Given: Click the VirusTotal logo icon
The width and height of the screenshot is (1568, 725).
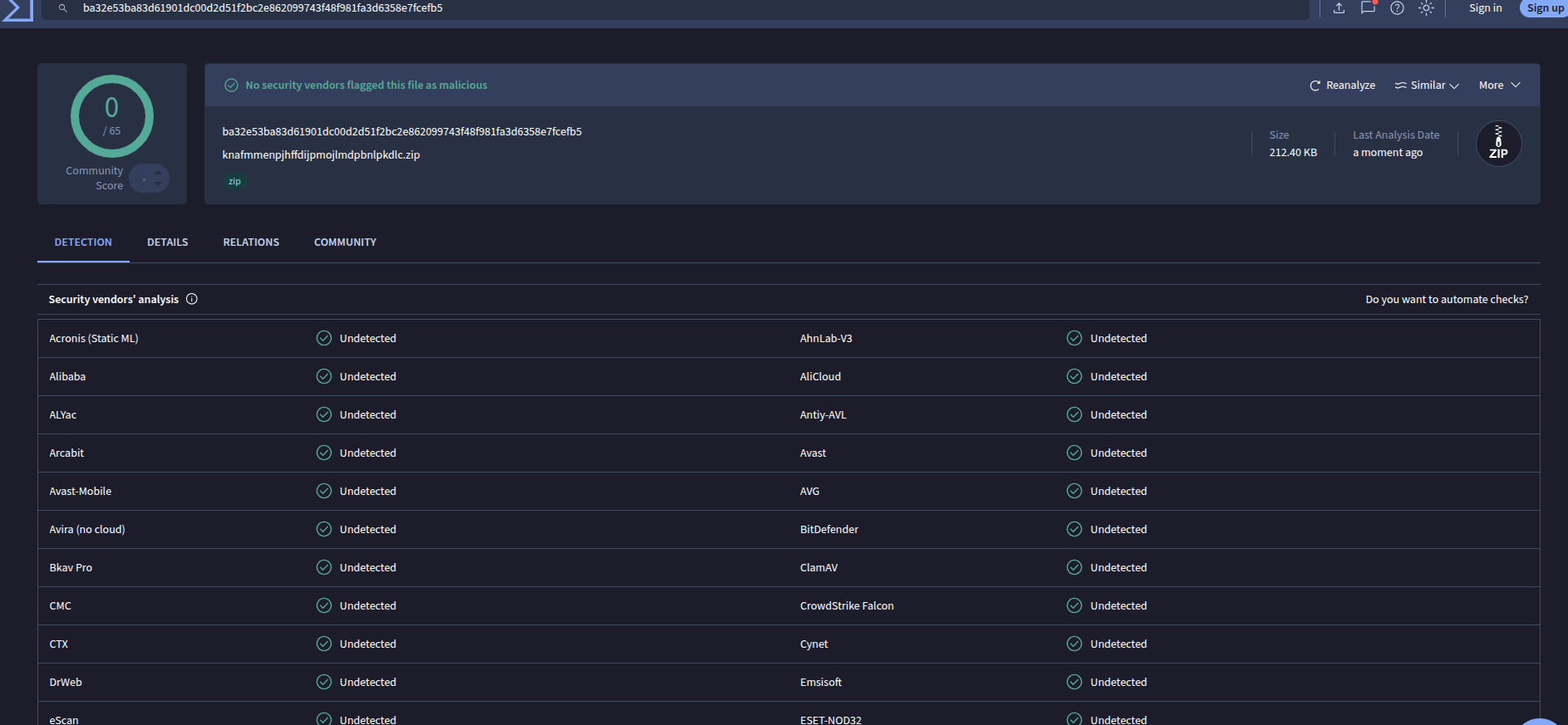Looking at the screenshot, I should pos(17,9).
